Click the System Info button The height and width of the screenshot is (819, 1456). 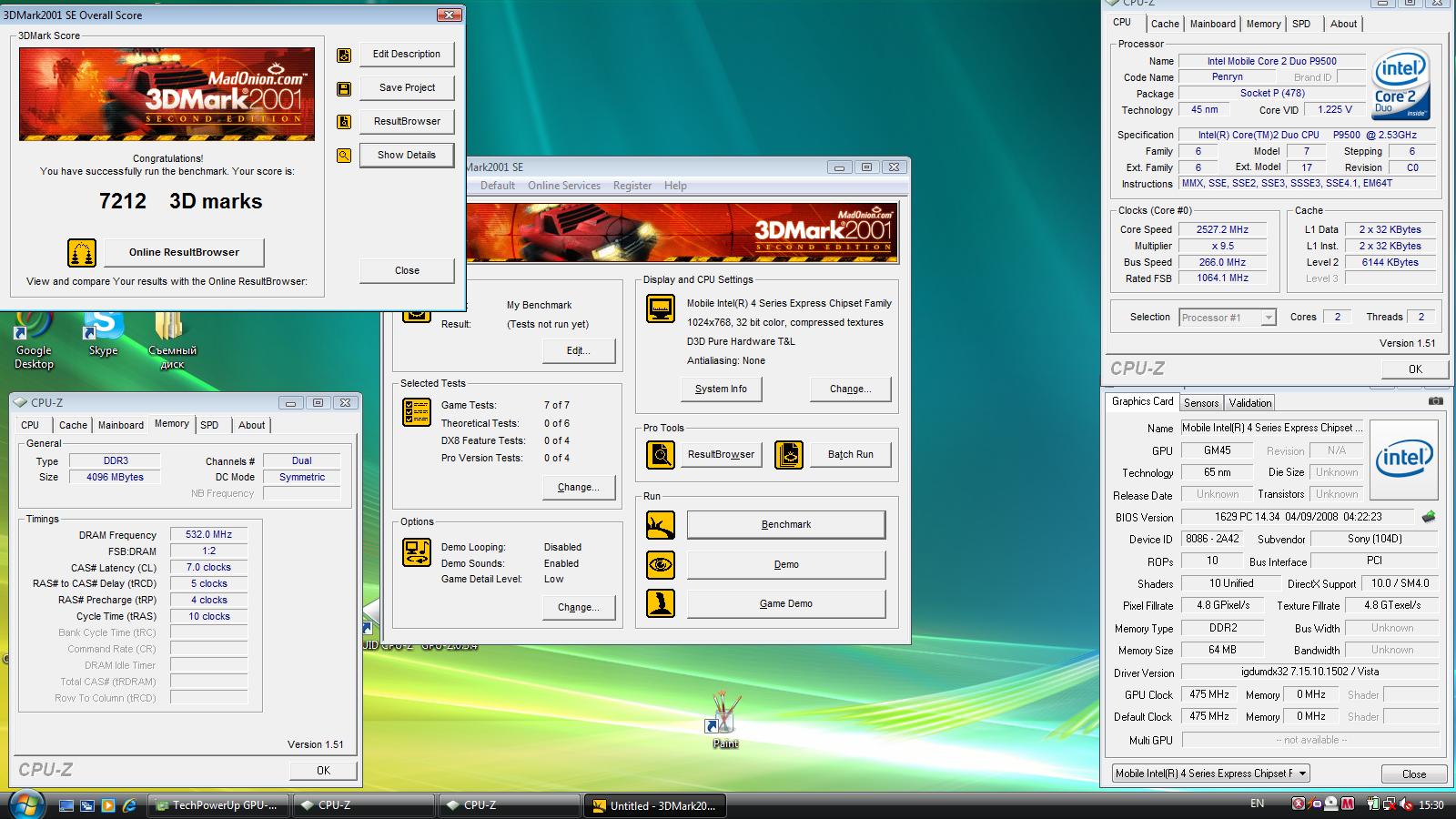721,389
